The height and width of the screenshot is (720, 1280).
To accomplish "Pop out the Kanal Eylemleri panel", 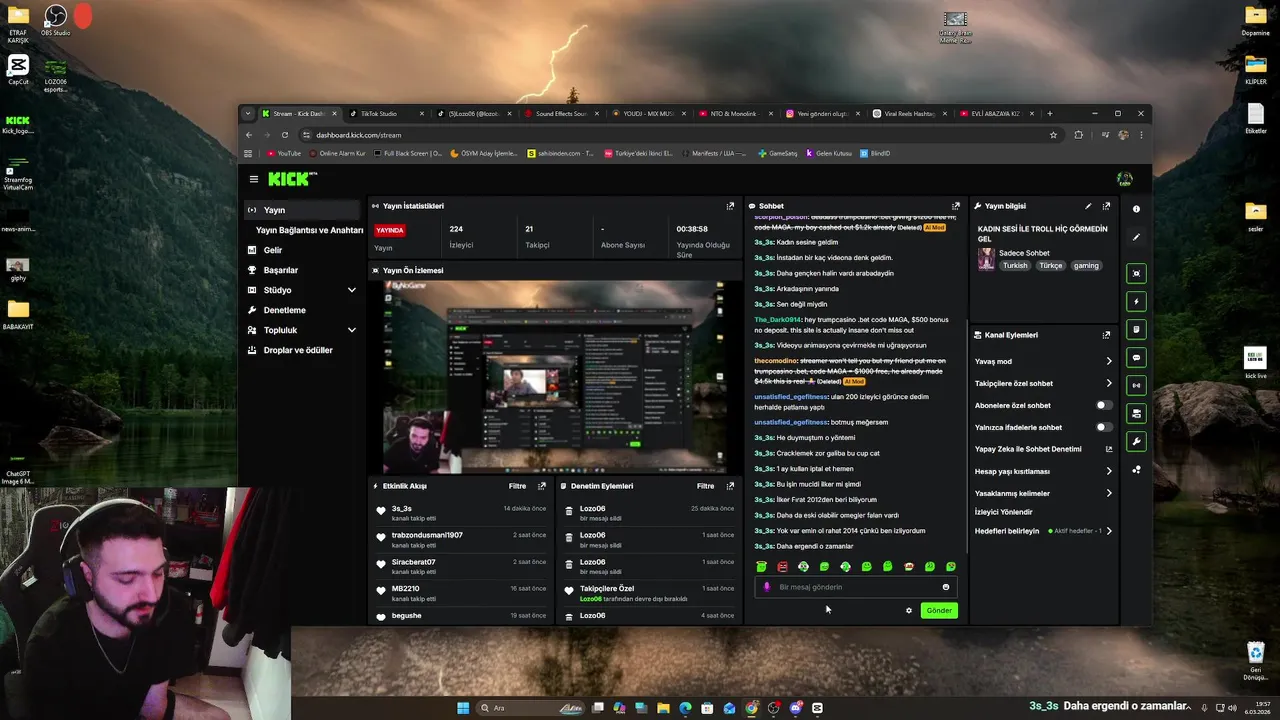I will point(1106,335).
